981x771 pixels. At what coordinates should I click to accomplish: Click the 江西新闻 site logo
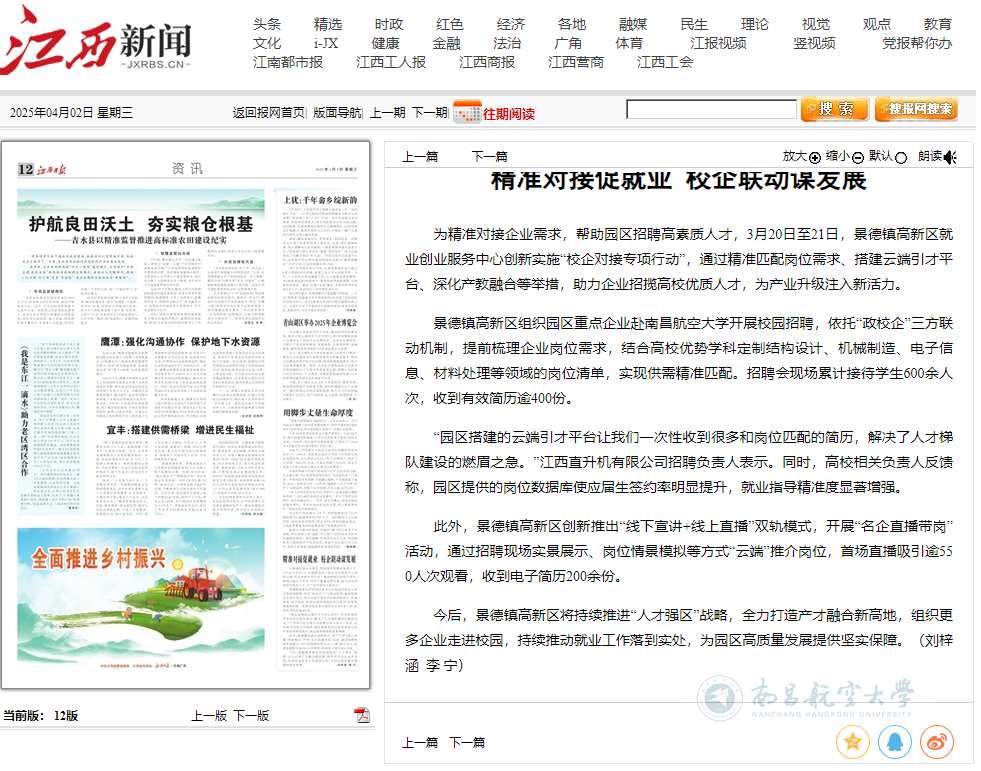pos(97,42)
